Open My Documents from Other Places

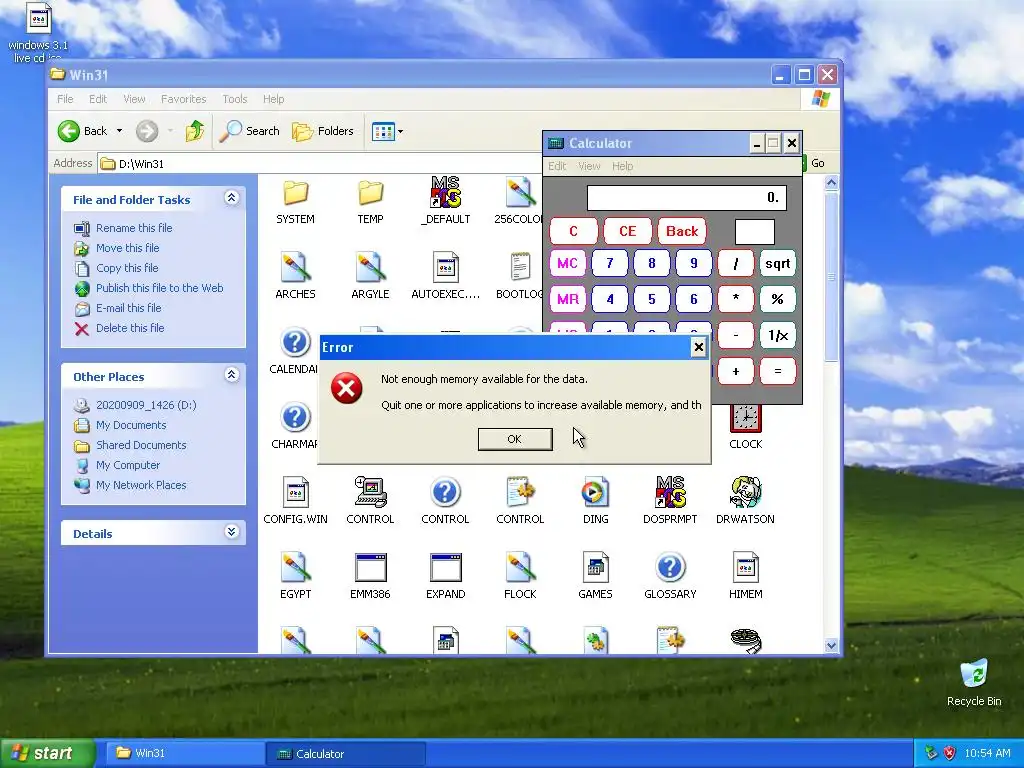tap(131, 425)
